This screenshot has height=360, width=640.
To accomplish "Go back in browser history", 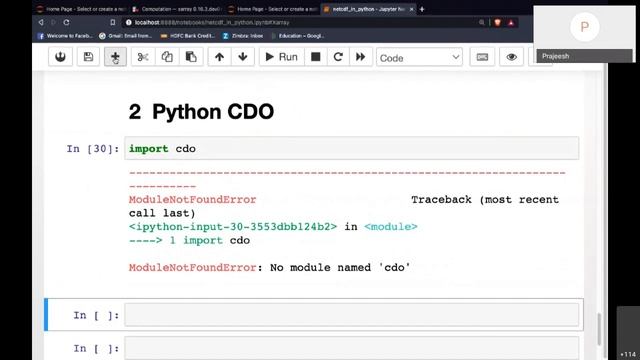I will [41, 22].
